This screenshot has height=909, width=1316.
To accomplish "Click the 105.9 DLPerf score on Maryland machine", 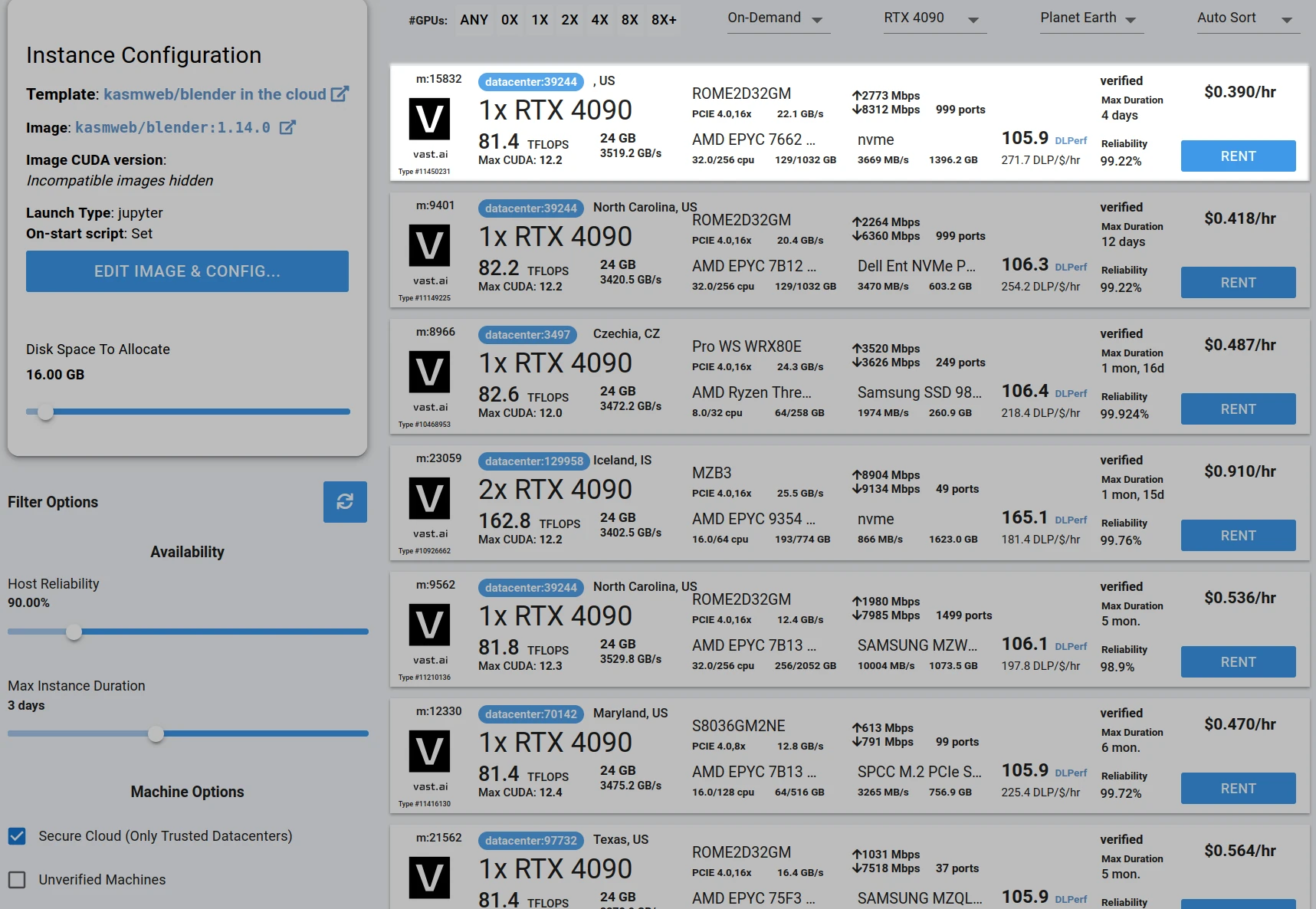I will 1025,770.
